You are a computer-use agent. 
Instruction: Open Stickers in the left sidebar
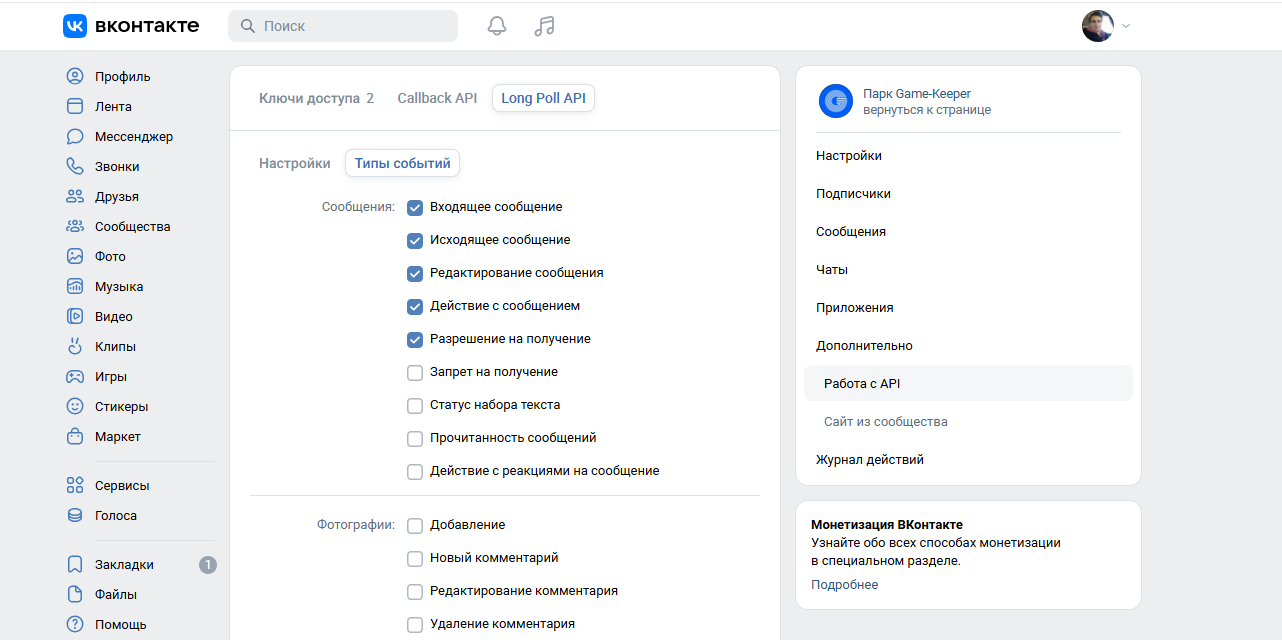(x=121, y=407)
